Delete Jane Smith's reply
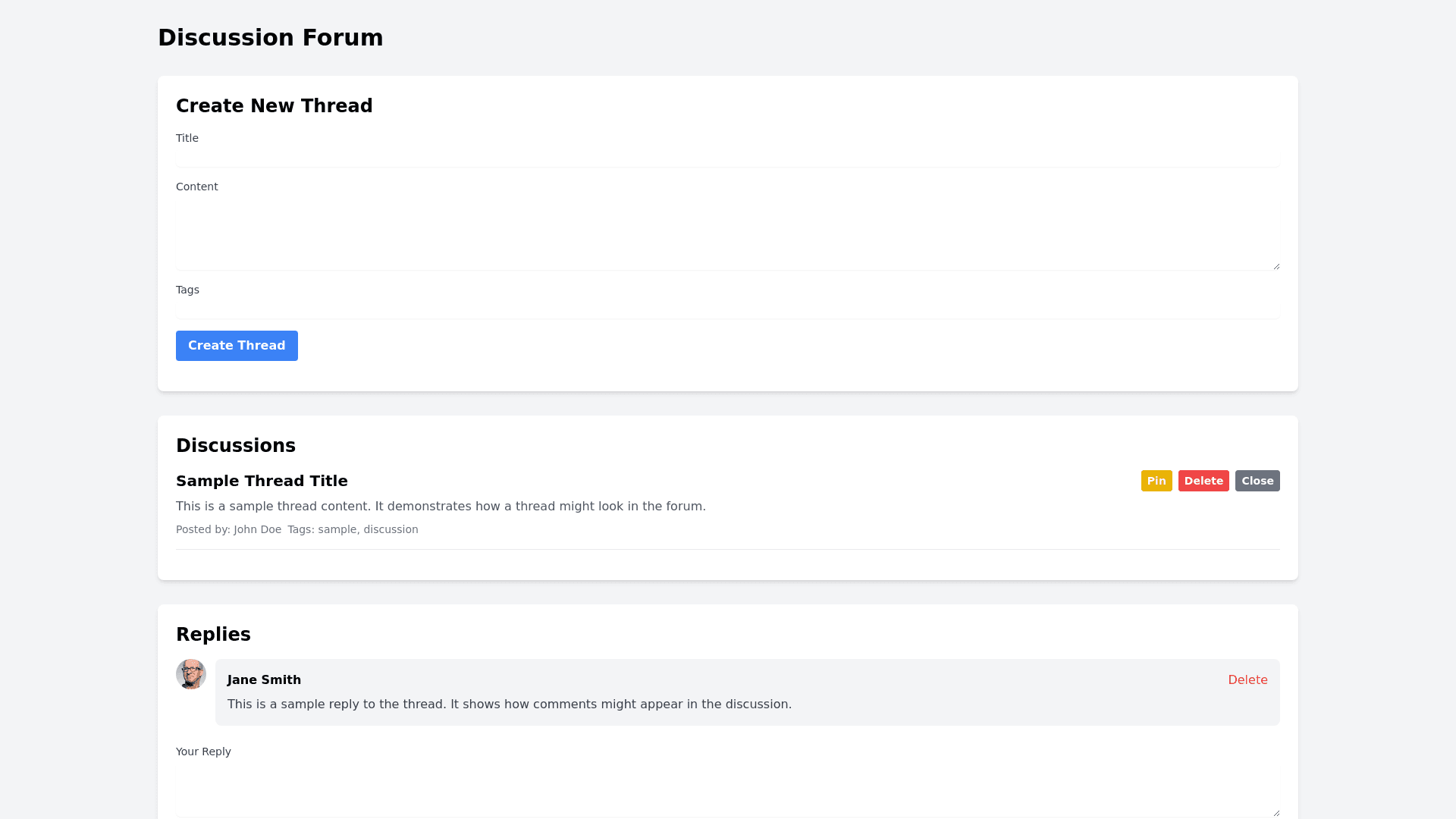 1247,680
